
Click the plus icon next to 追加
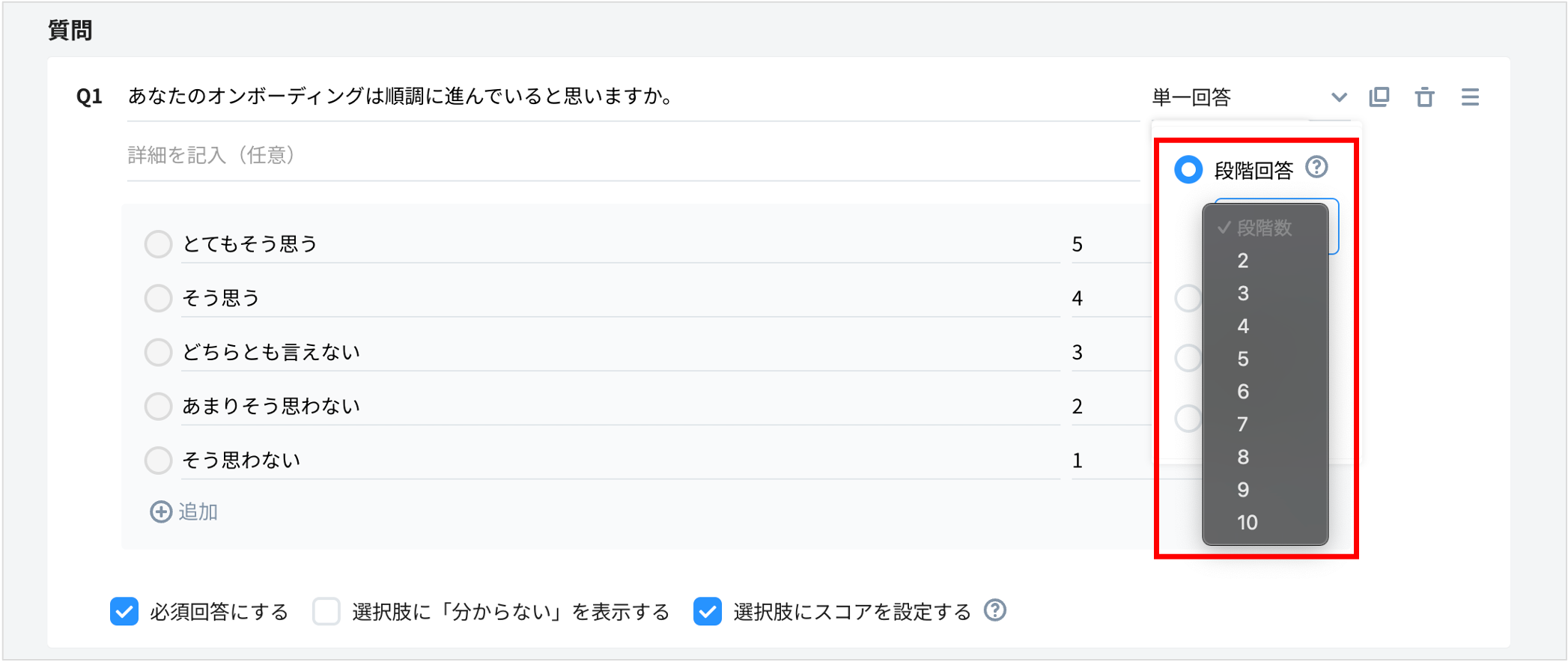coord(160,512)
